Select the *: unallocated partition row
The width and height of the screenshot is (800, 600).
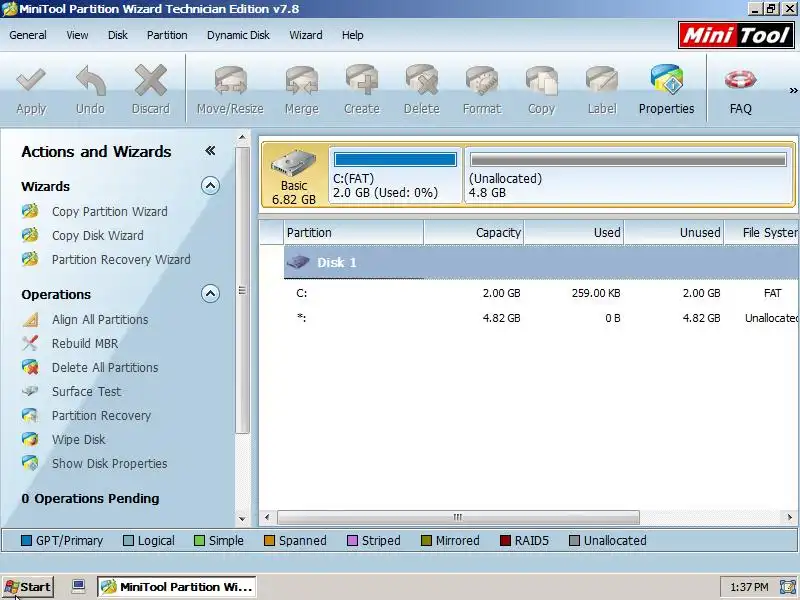pyautogui.click(x=541, y=318)
